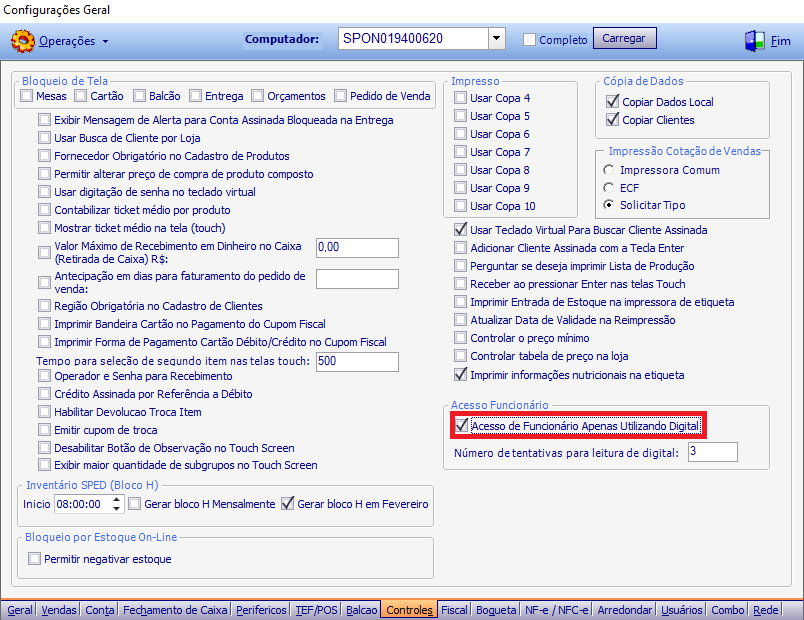The height and width of the screenshot is (620, 804).
Task: Uncheck Imprimir informações nutricionais na etiqueta
Action: [460, 374]
